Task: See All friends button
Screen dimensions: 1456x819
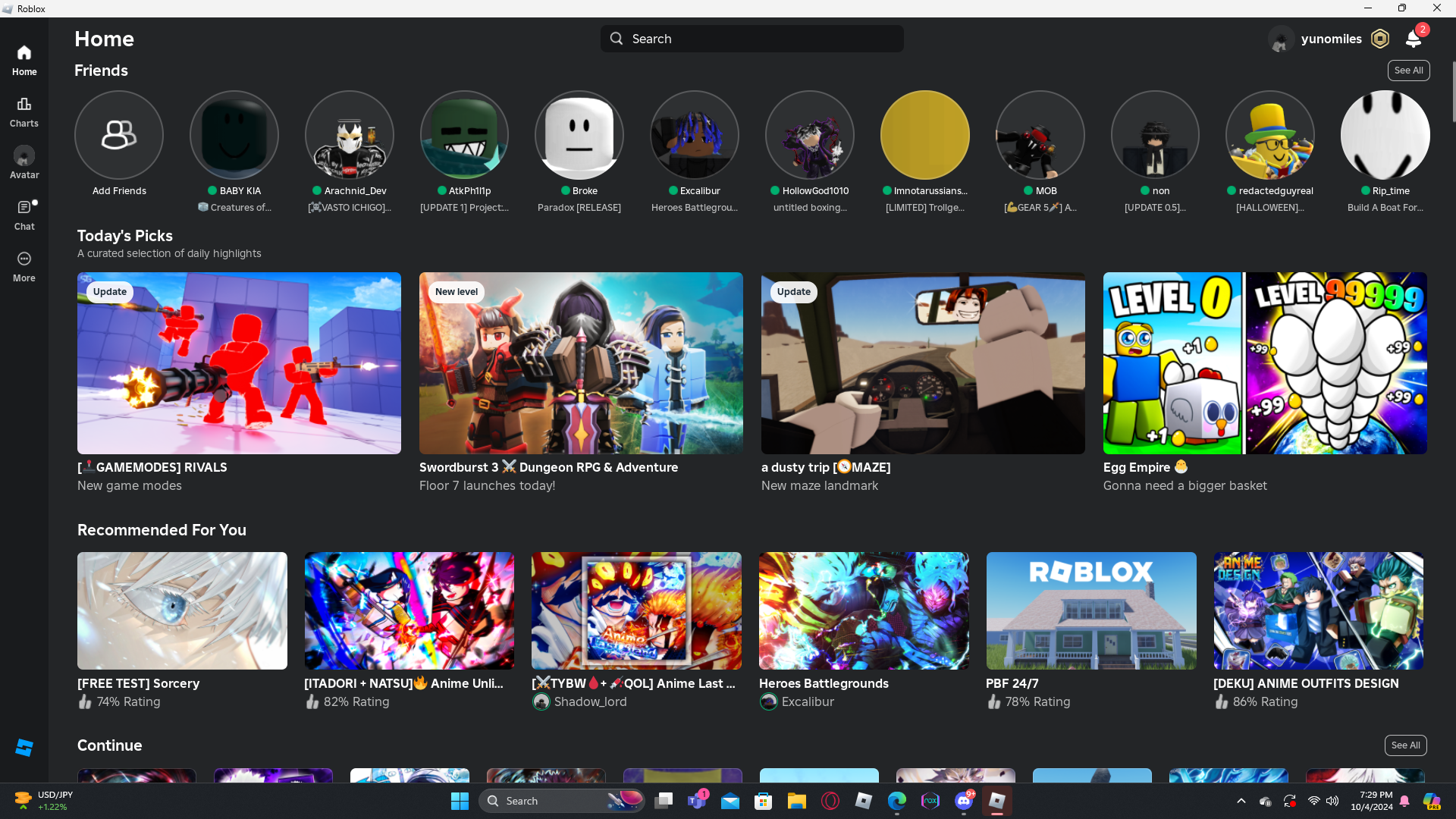Action: [x=1409, y=71]
